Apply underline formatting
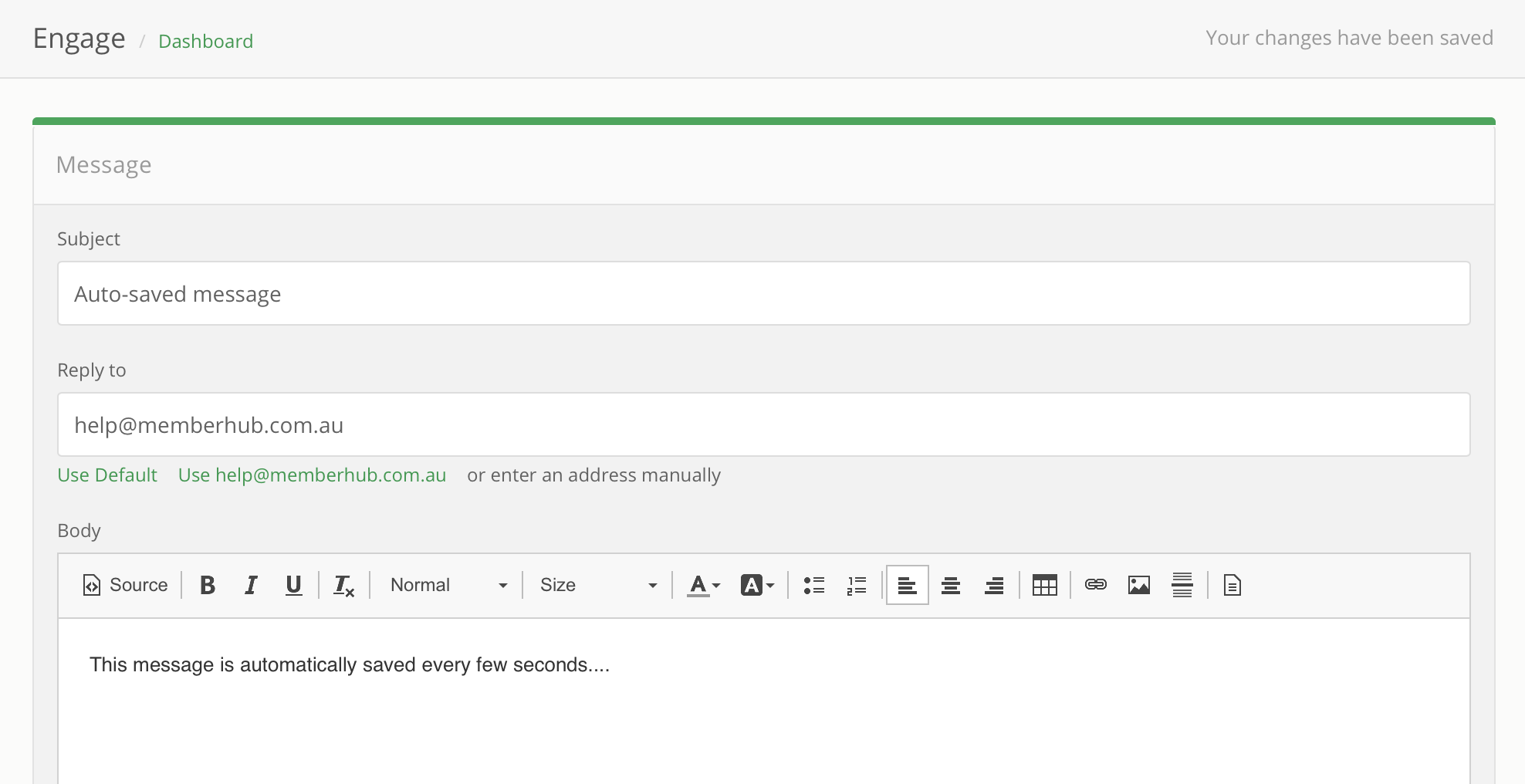 [293, 585]
